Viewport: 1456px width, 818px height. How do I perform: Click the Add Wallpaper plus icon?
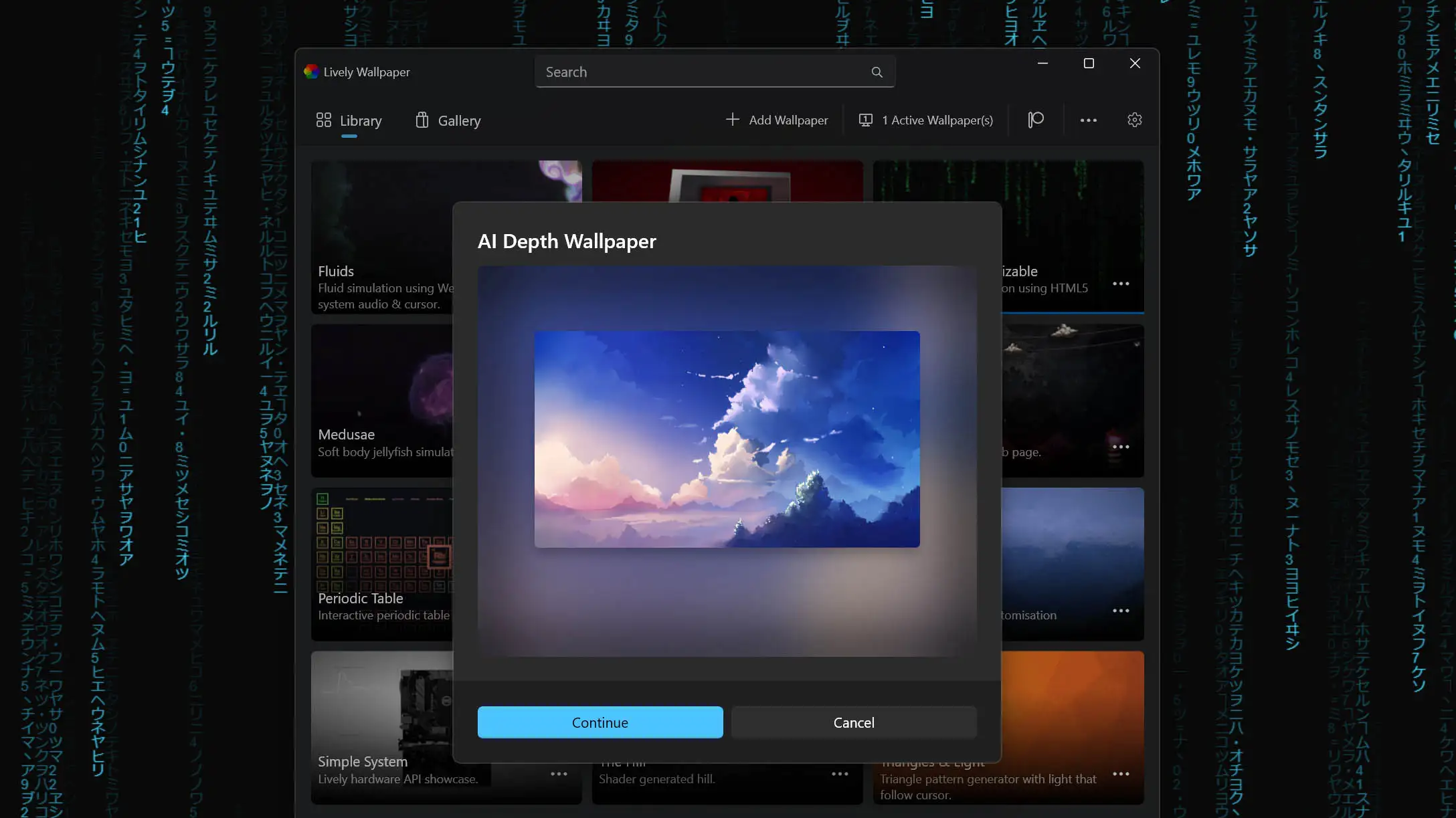733,120
